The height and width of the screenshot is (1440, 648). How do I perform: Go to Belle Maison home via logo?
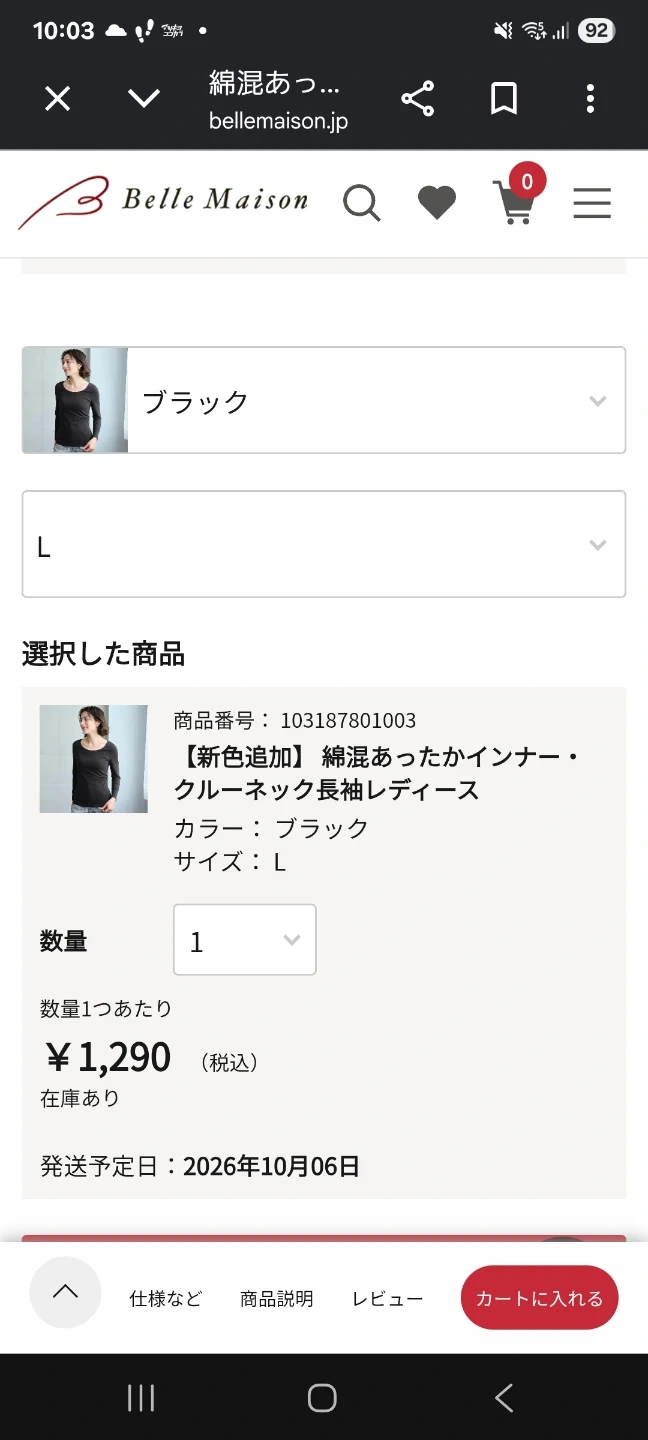tap(163, 201)
